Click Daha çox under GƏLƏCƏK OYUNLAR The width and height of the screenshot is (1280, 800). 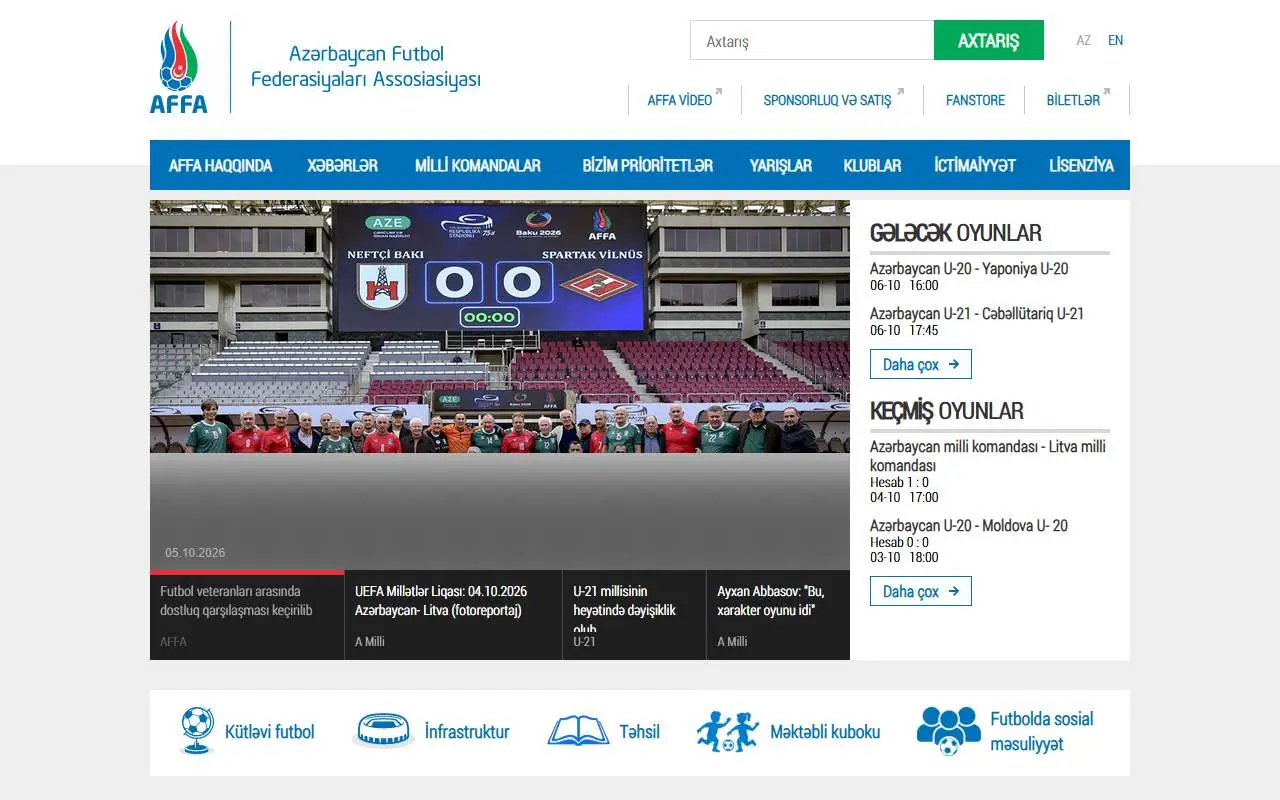point(921,364)
